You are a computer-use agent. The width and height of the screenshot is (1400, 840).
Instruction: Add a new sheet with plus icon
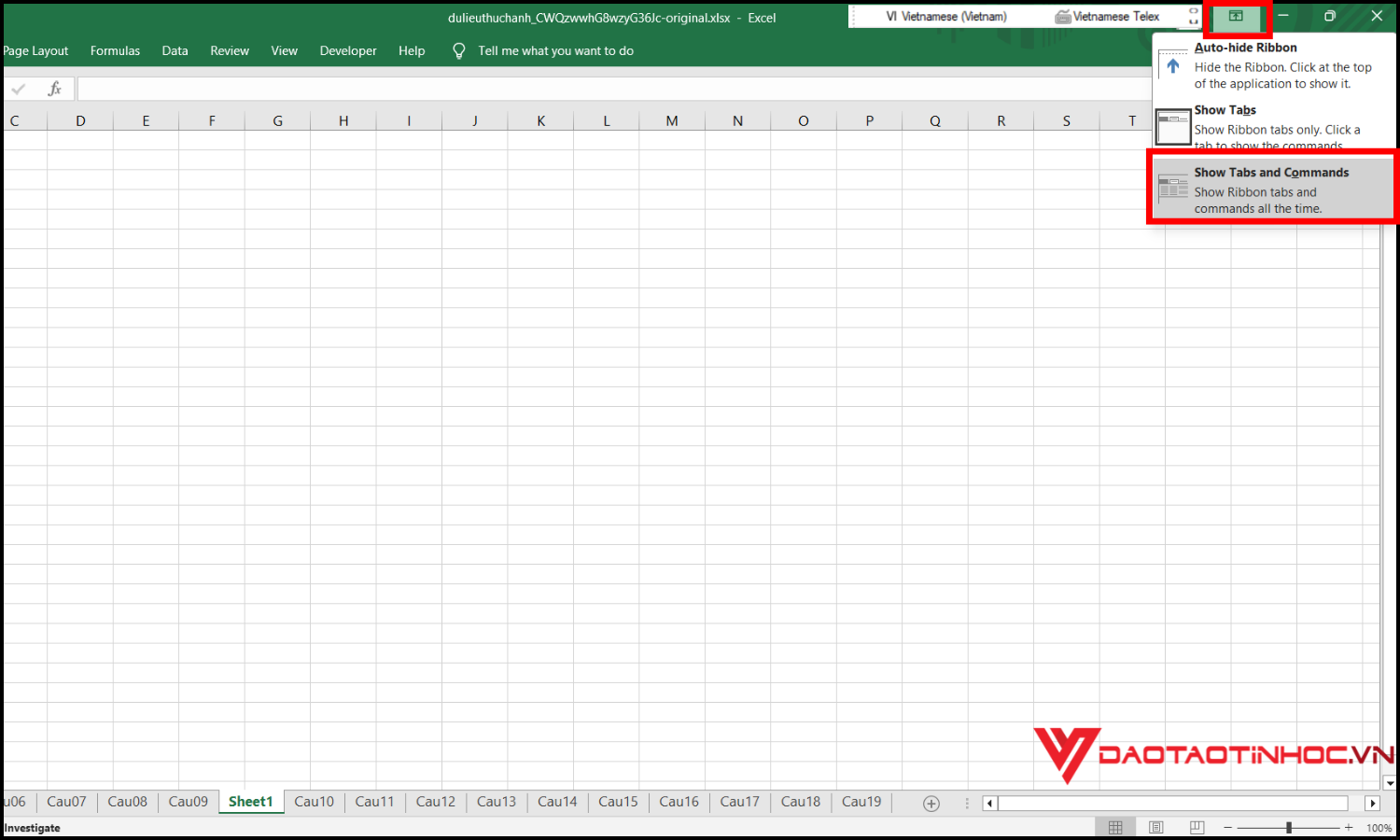(x=931, y=804)
